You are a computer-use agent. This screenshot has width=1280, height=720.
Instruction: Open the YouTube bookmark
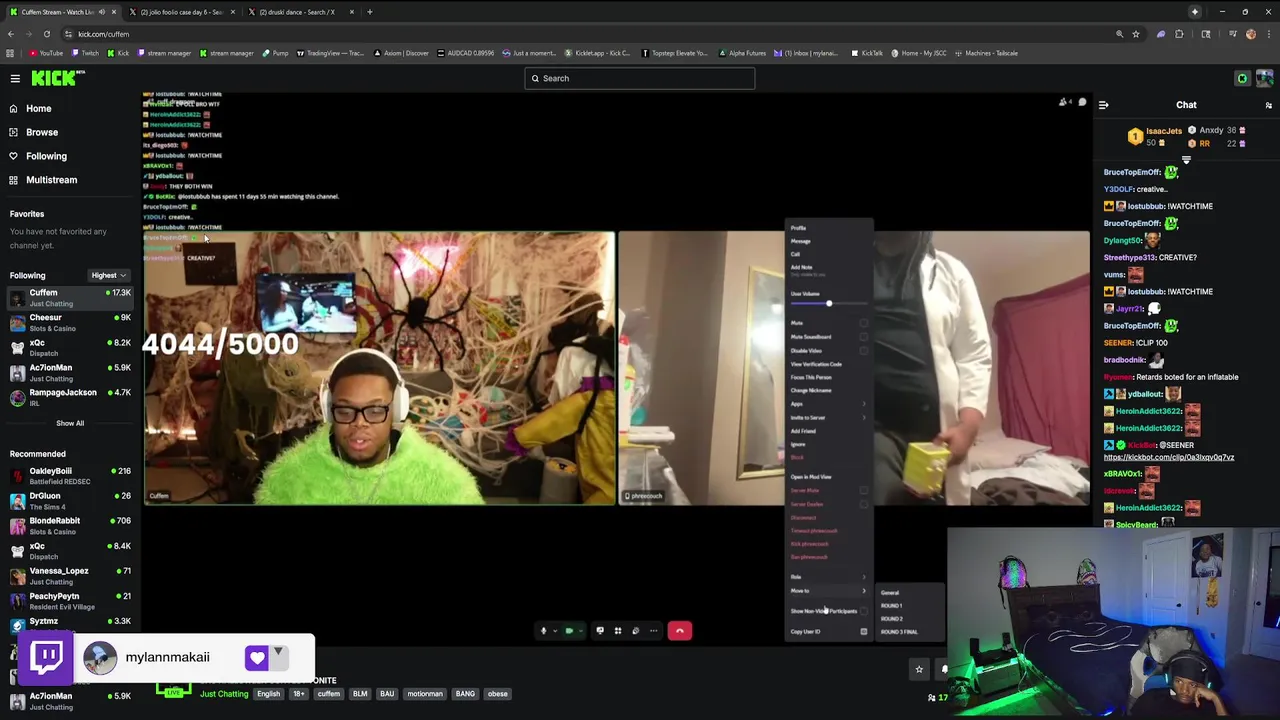tap(46, 53)
